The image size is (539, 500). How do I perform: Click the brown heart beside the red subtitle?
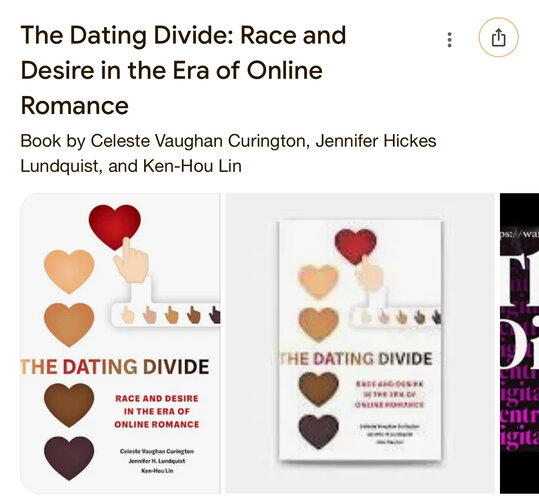[x=69, y=405]
